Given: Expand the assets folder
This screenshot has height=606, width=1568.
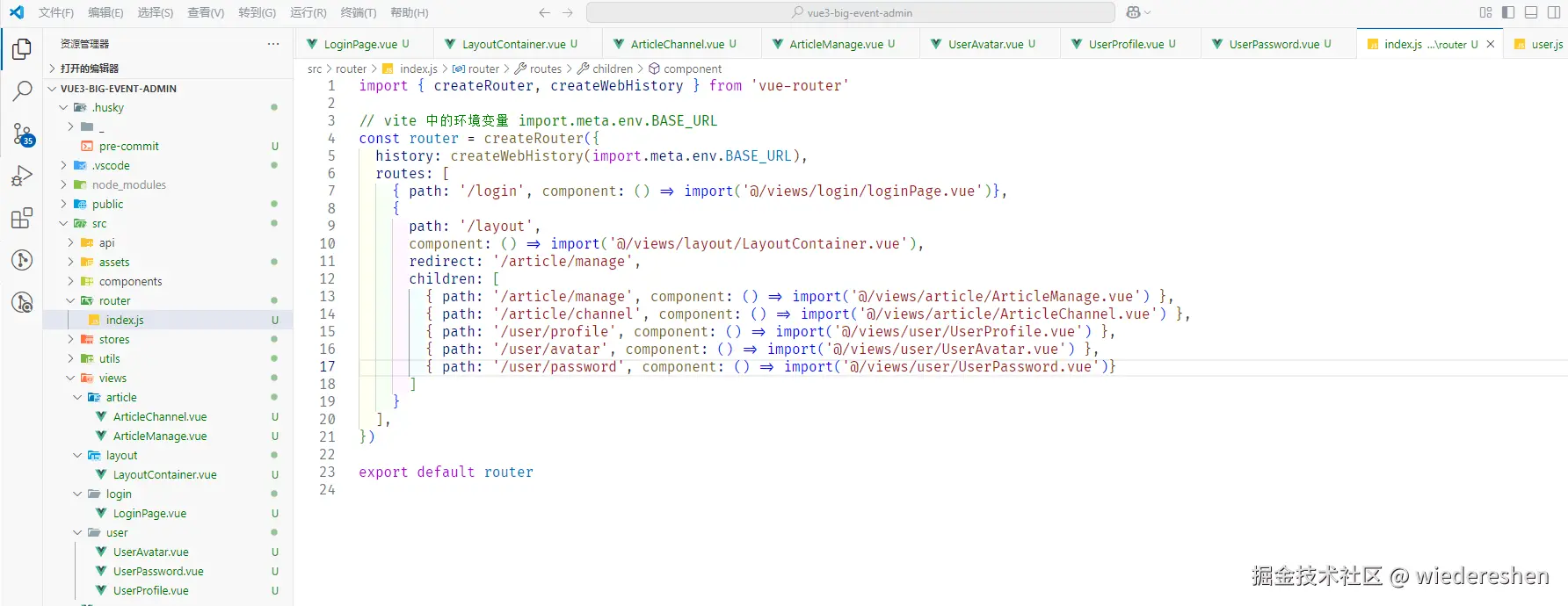Looking at the screenshot, I should (167, 262).
